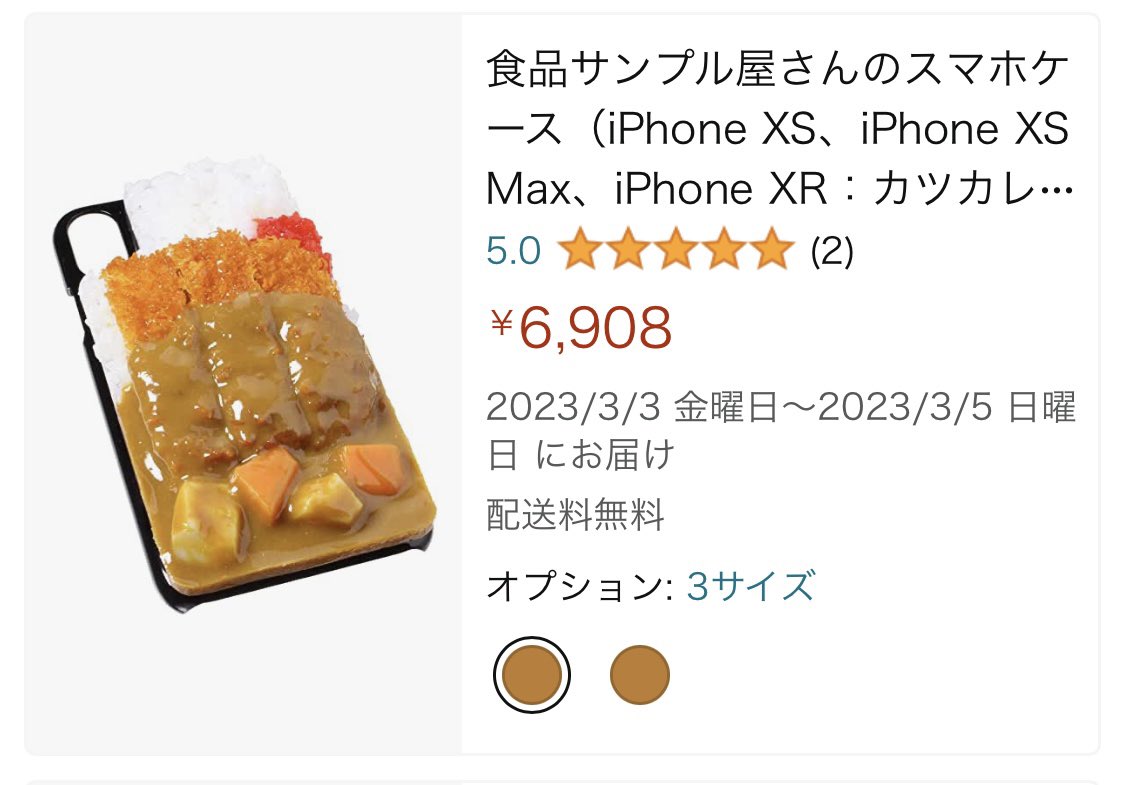Screen dimensions: 1125x785
Task: Click the 配送料無料 free shipping text
Action: pyautogui.click(x=575, y=515)
